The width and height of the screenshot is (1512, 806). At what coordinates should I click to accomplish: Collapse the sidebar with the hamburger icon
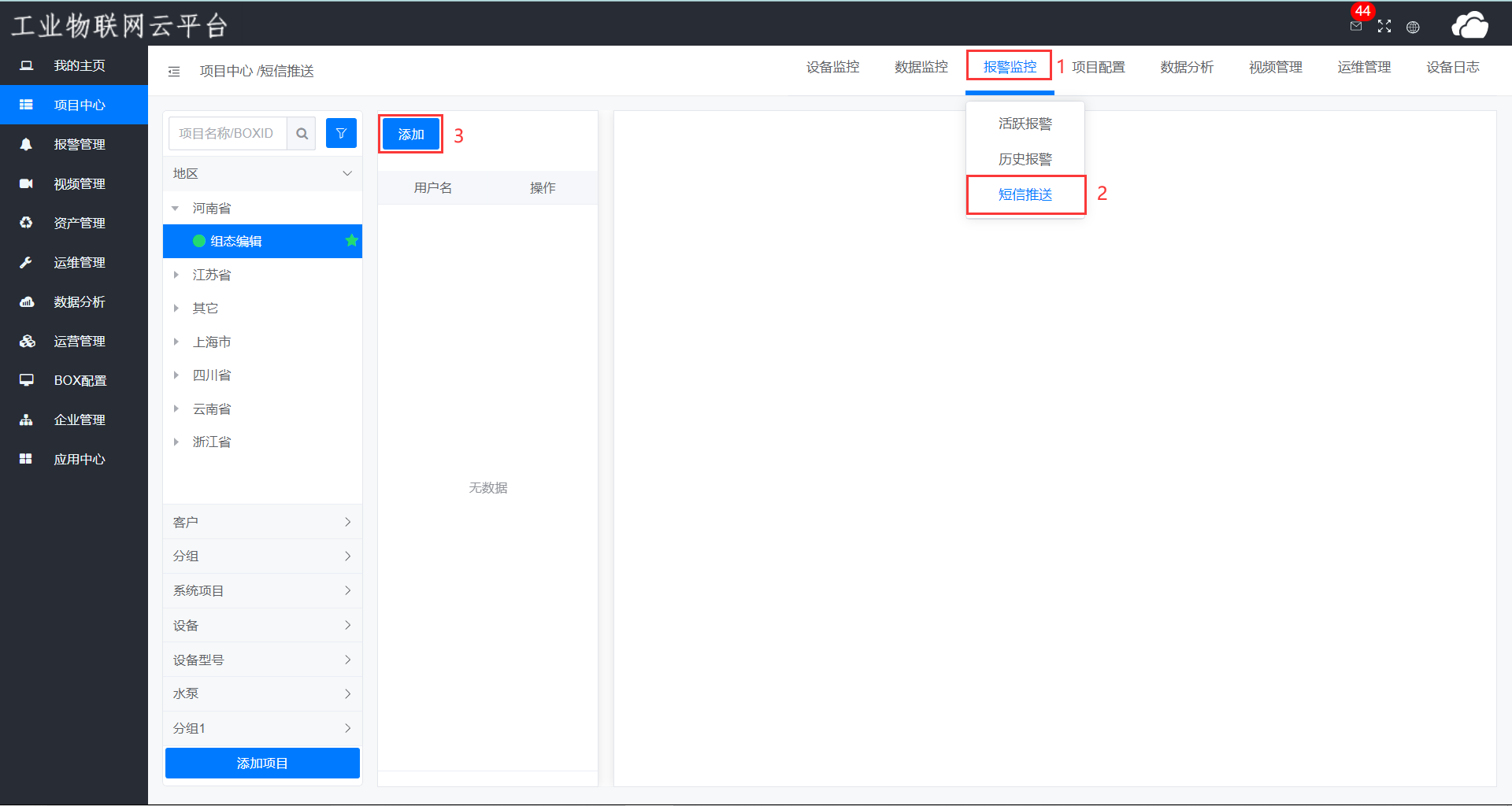tap(174, 72)
